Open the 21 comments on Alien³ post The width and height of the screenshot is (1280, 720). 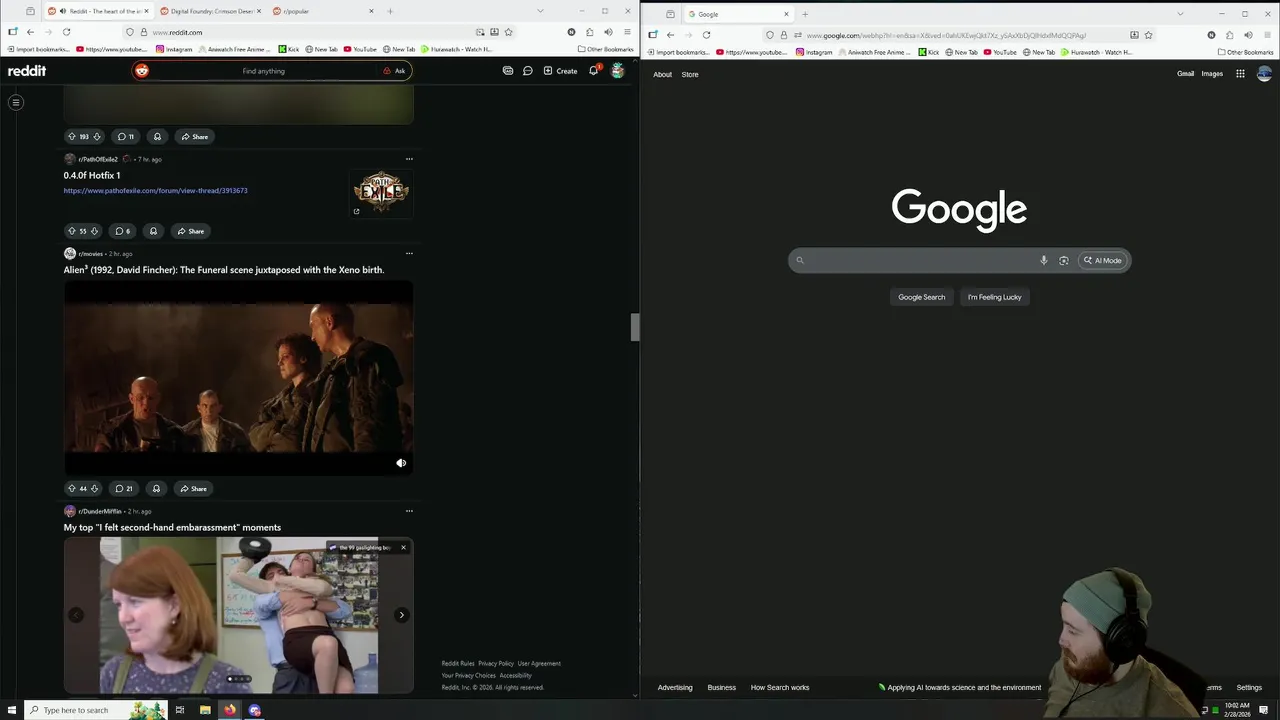(124, 489)
